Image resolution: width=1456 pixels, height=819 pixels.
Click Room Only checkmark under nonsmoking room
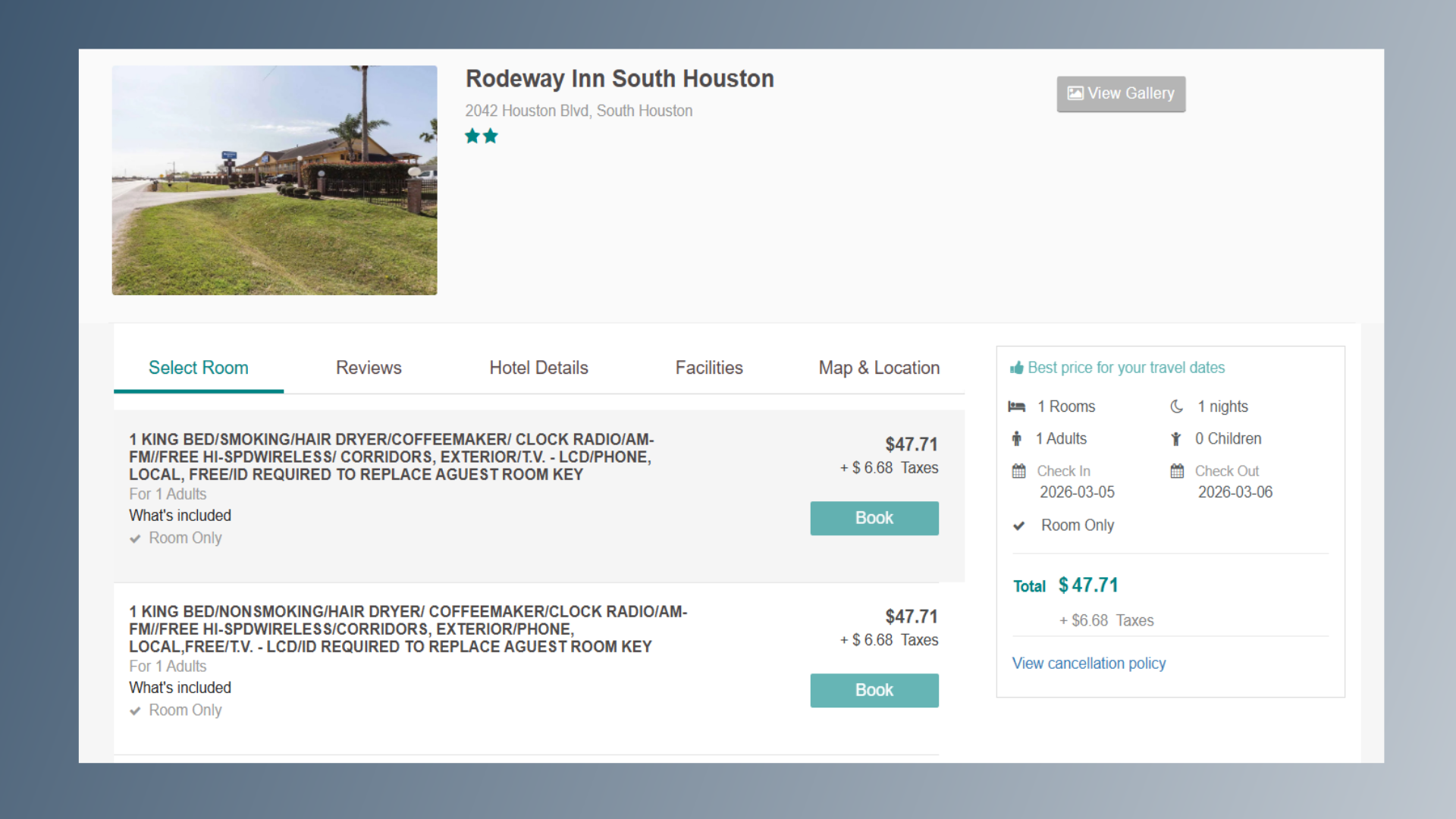[135, 711]
